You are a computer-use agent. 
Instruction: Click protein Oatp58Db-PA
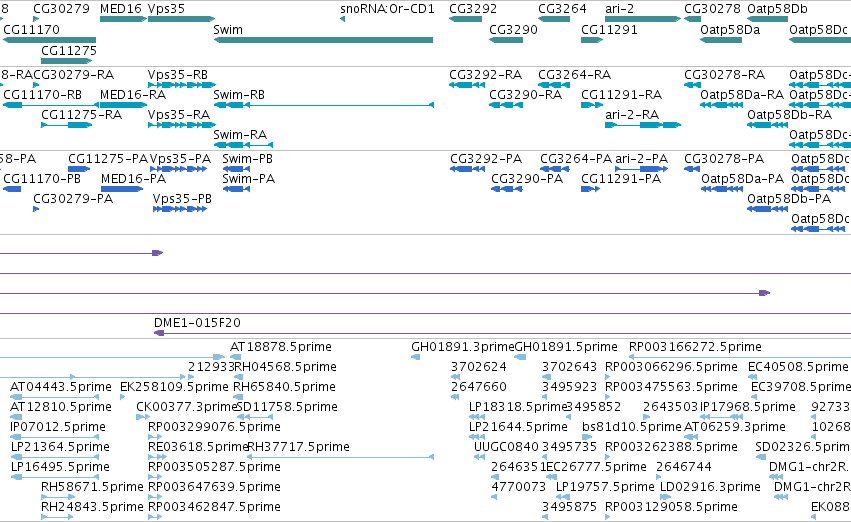tap(767, 209)
